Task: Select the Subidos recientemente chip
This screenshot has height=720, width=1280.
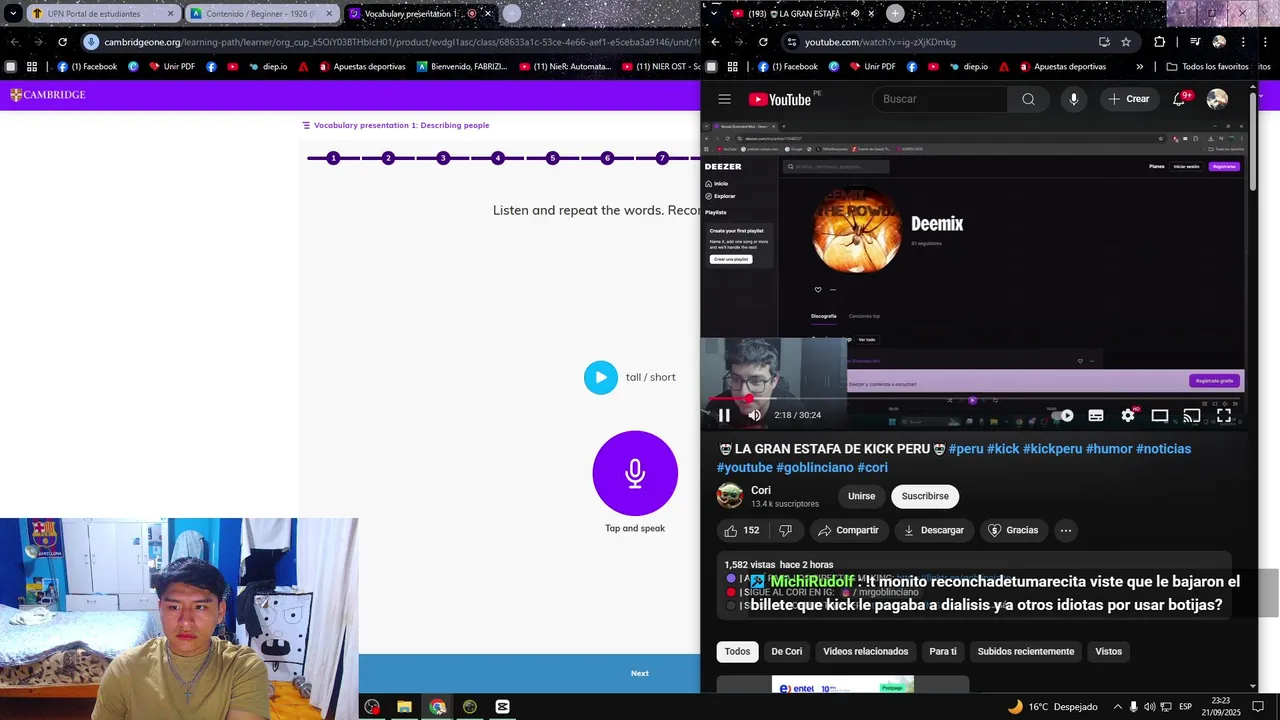Action: coord(1026,651)
